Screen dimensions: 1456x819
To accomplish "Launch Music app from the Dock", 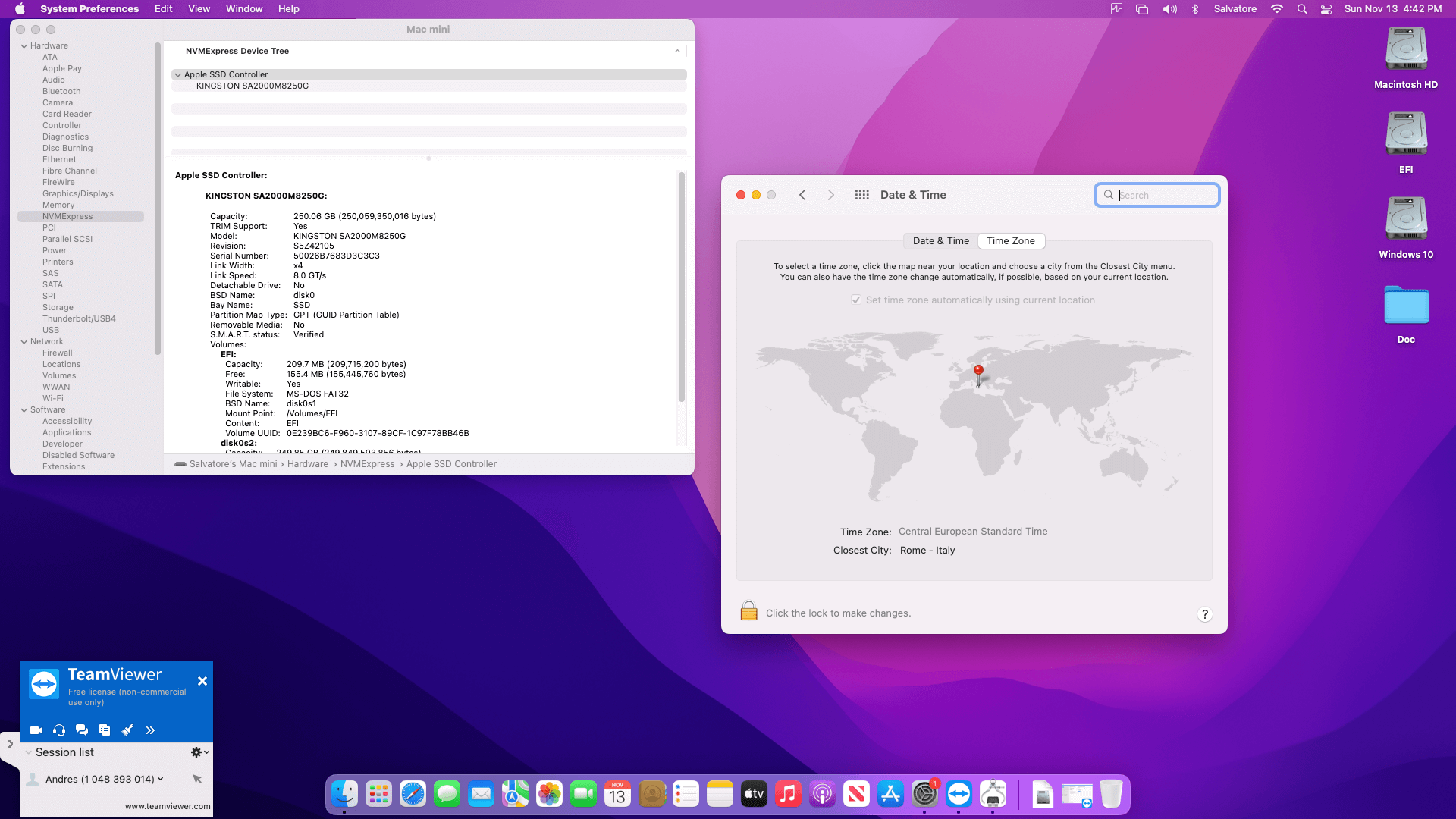I will point(788,794).
